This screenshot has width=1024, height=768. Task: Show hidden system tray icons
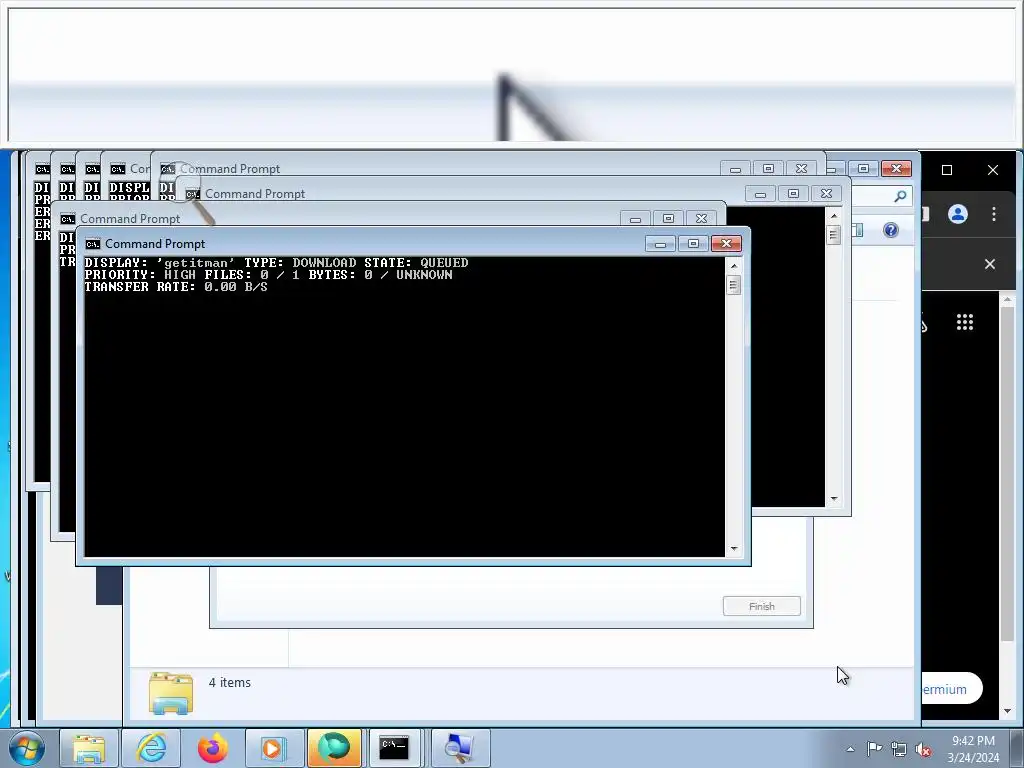pyautogui.click(x=850, y=749)
